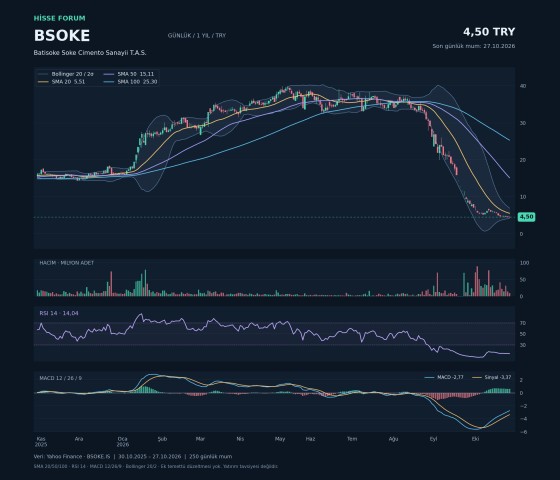Select the BSOKE ticker title
This screenshot has width=560, height=480.
pos(62,36)
